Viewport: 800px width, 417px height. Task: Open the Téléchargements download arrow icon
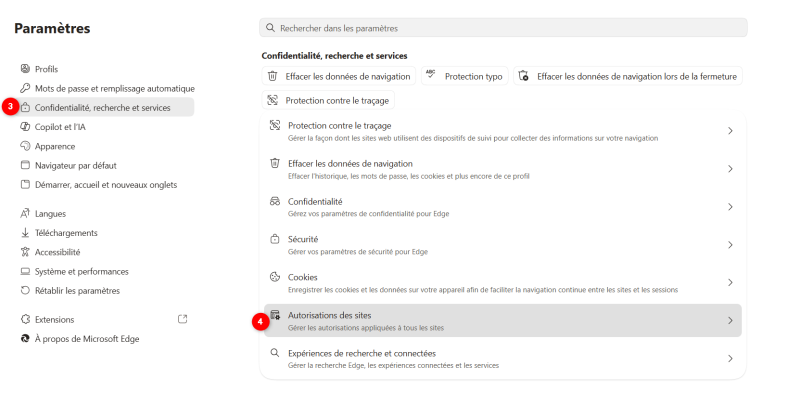tap(25, 233)
